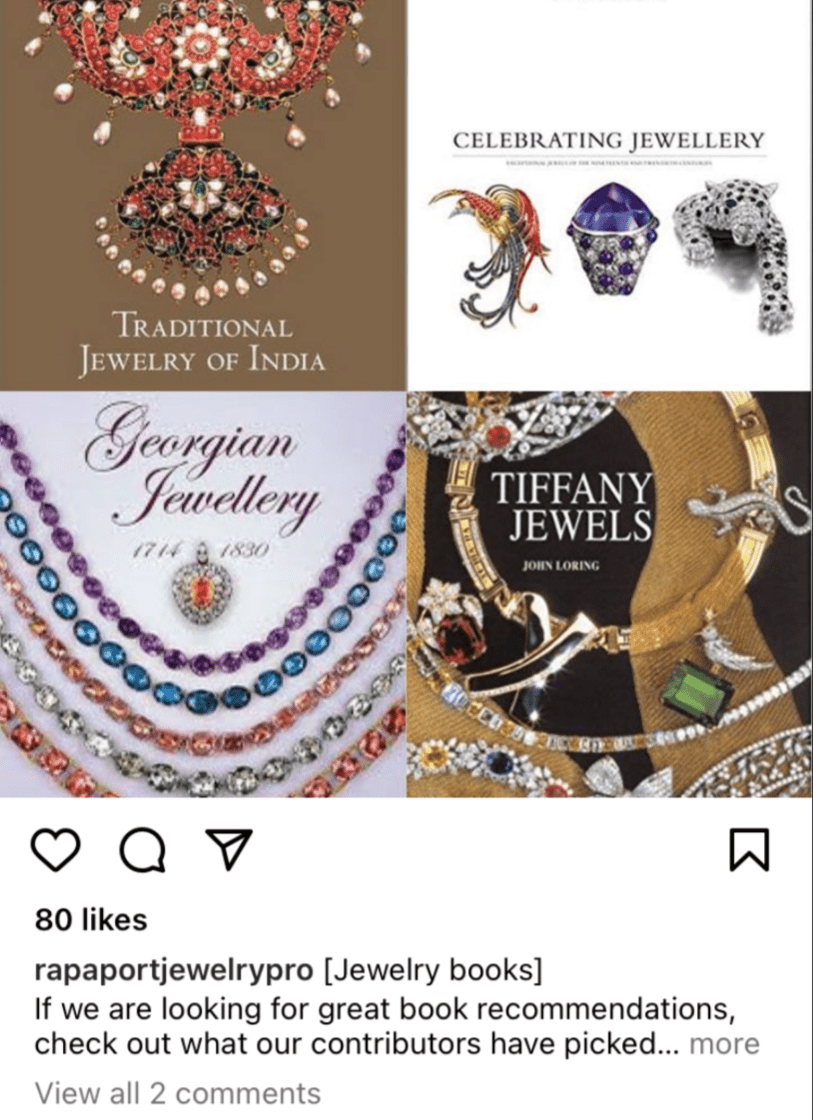
Task: Open comments via the speech bubble icon
Action: coord(142,850)
